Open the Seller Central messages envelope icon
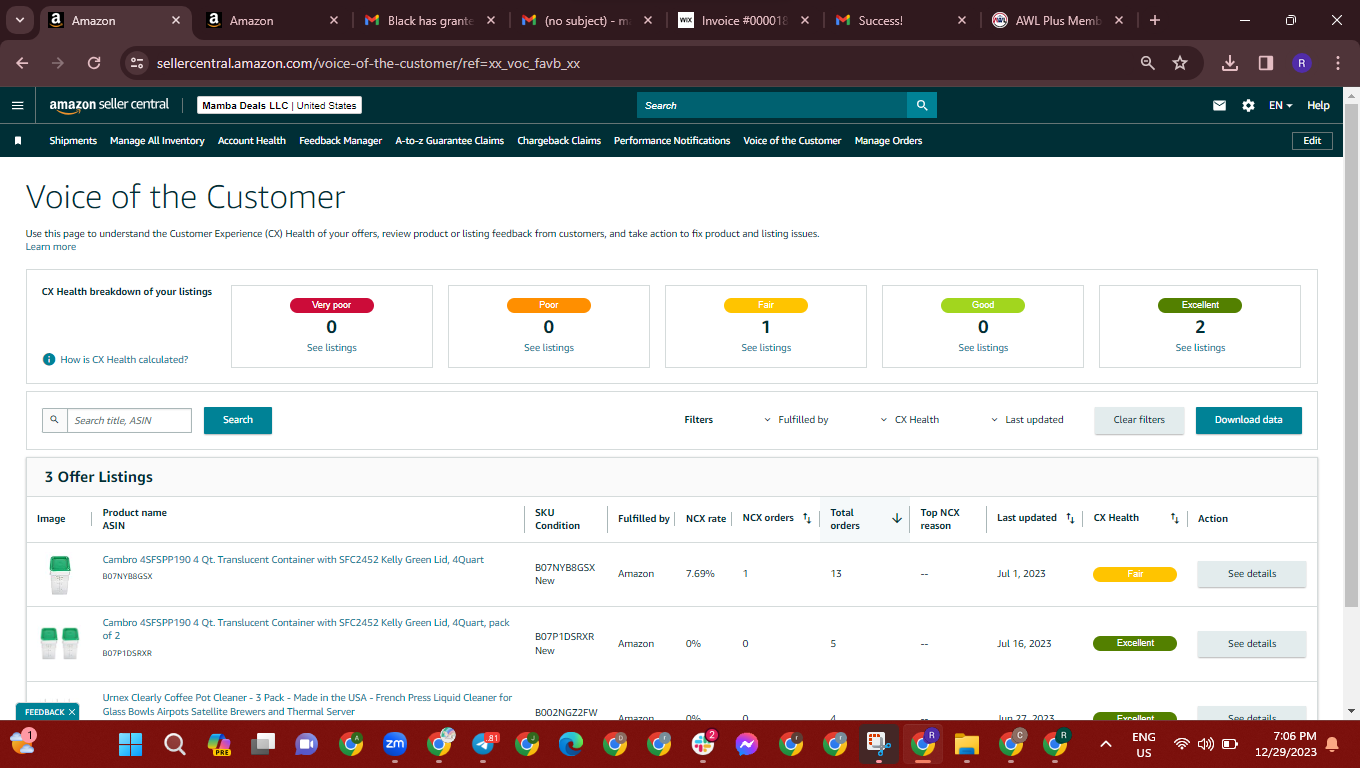1360x768 pixels. 1219,105
